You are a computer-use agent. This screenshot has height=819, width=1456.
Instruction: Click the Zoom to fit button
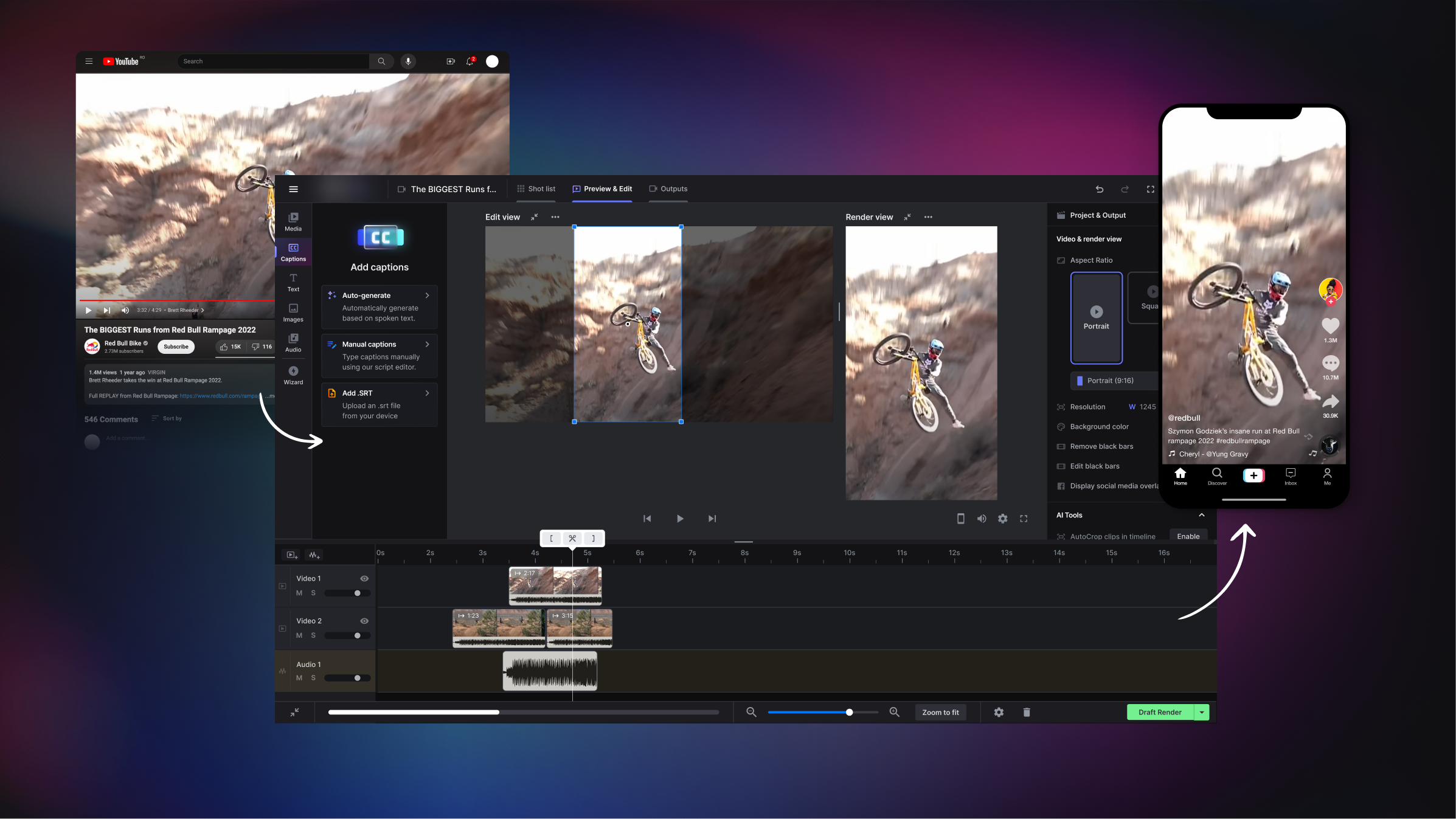940,712
